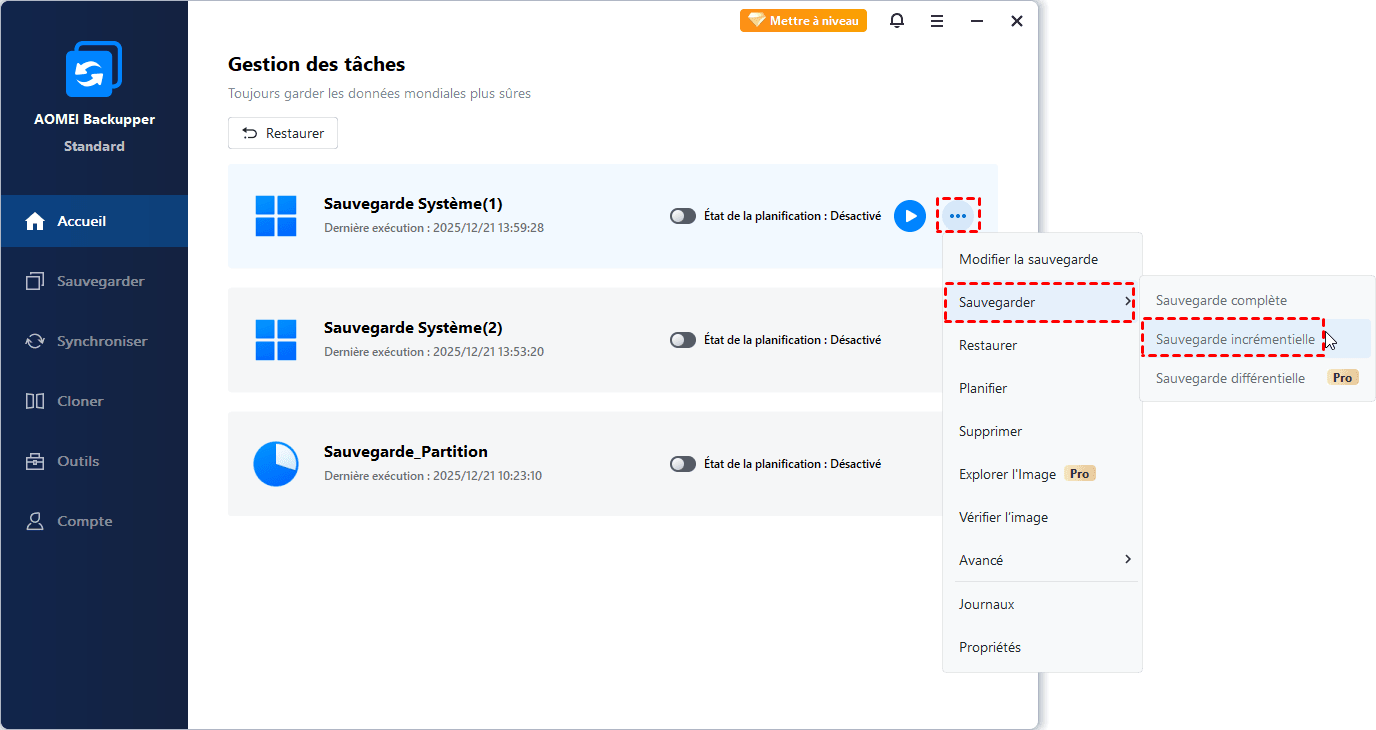This screenshot has height=730, width=1376.
Task: Open Outils in the sidebar
Action: pyautogui.click(x=78, y=461)
